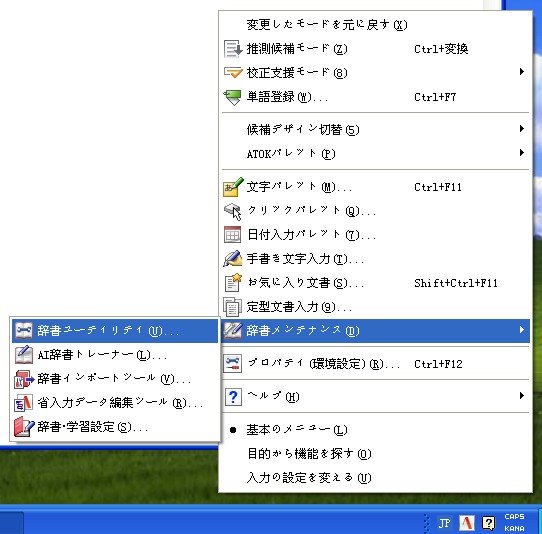
Task: Open 辞書ユーティリティ (U)... submenu entry
Action: (x=115, y=331)
